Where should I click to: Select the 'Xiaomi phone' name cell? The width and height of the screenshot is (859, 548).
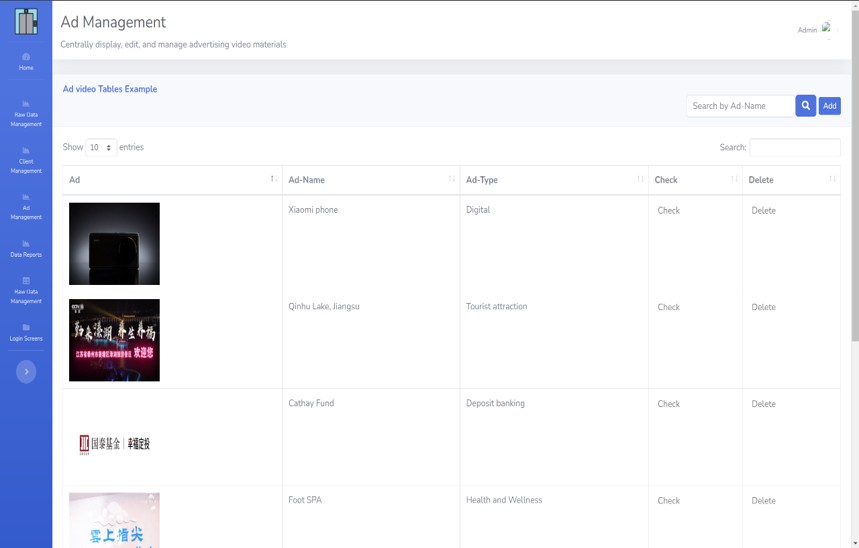tap(313, 210)
